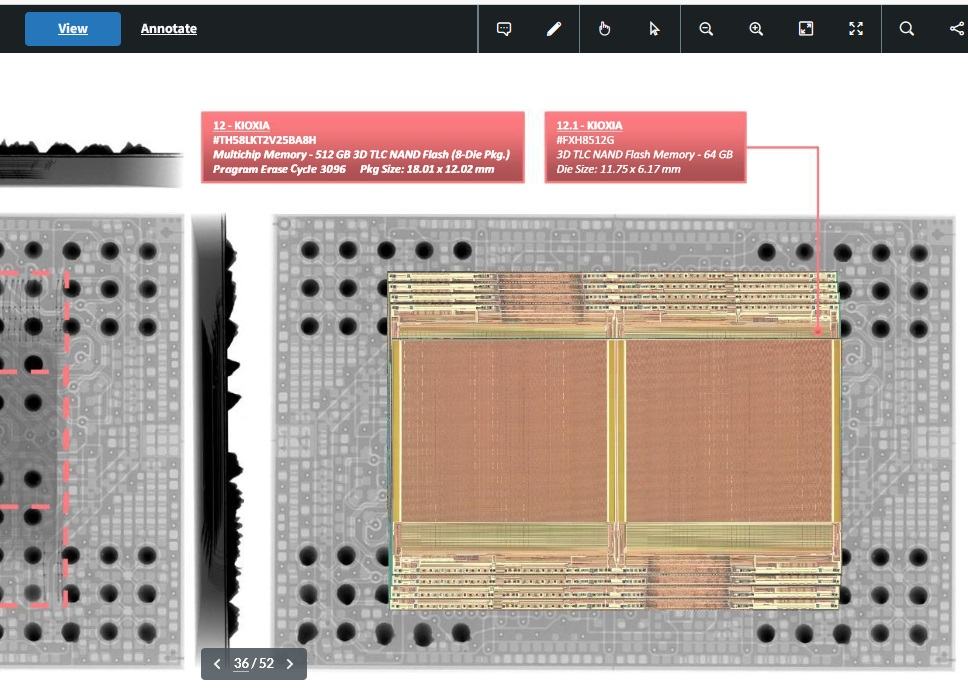Open the 12 - KIOXIA heading link

point(241,125)
